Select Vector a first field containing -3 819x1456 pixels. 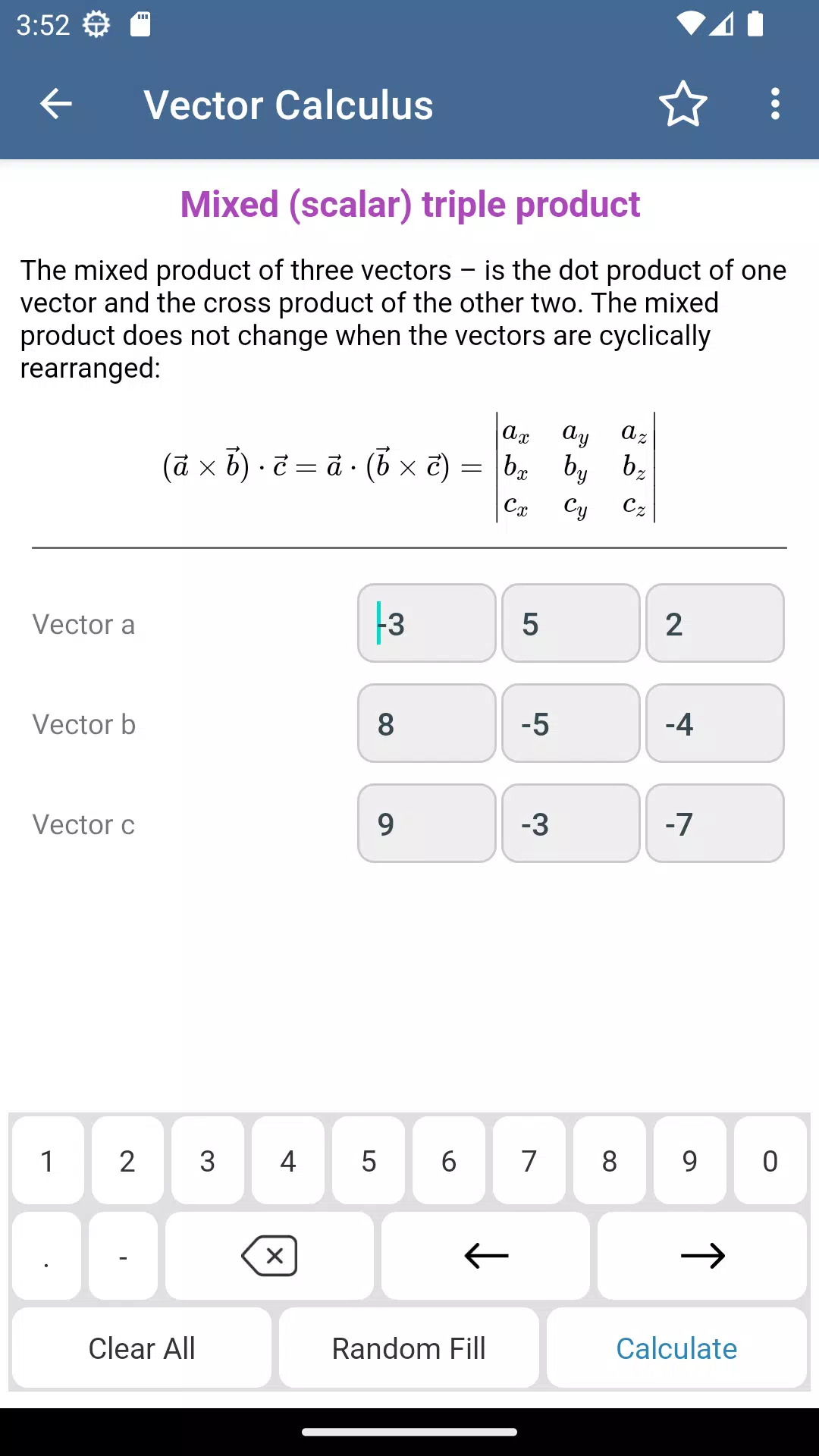[427, 623]
